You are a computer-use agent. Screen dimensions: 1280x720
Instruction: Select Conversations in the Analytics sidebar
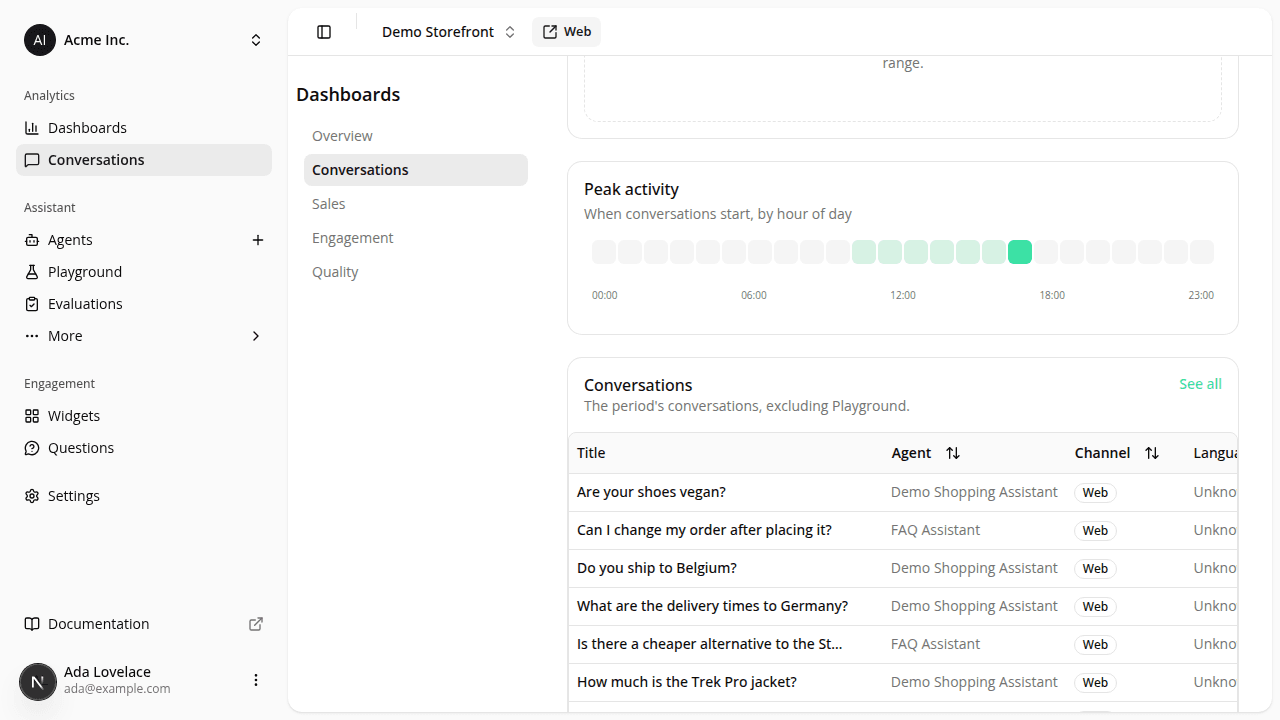point(144,160)
